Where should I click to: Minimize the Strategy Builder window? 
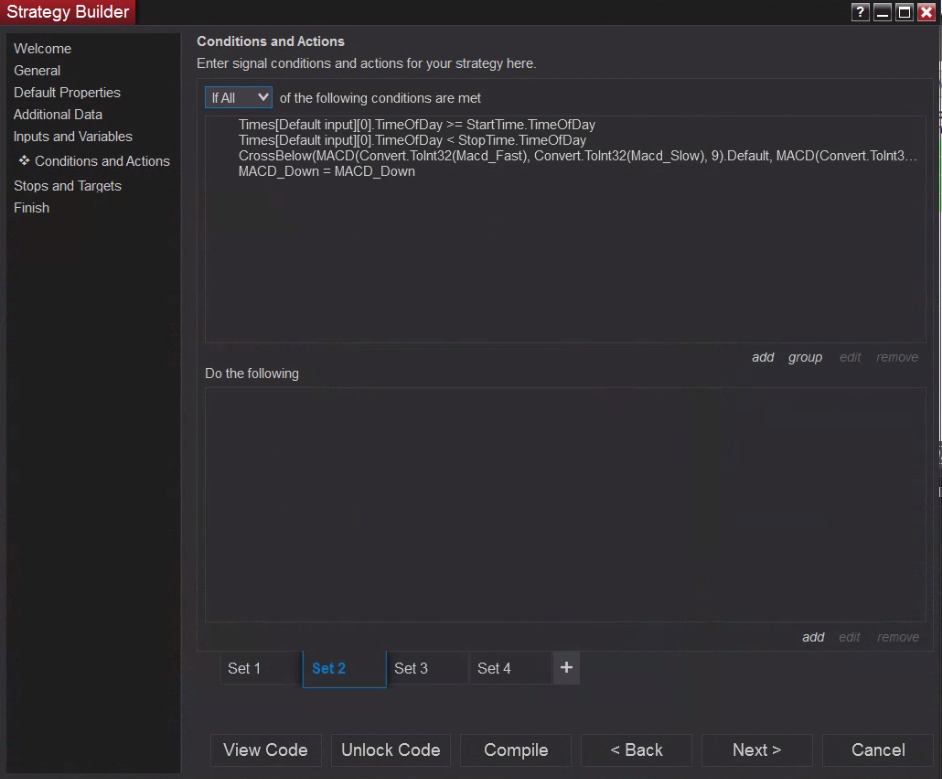(882, 12)
